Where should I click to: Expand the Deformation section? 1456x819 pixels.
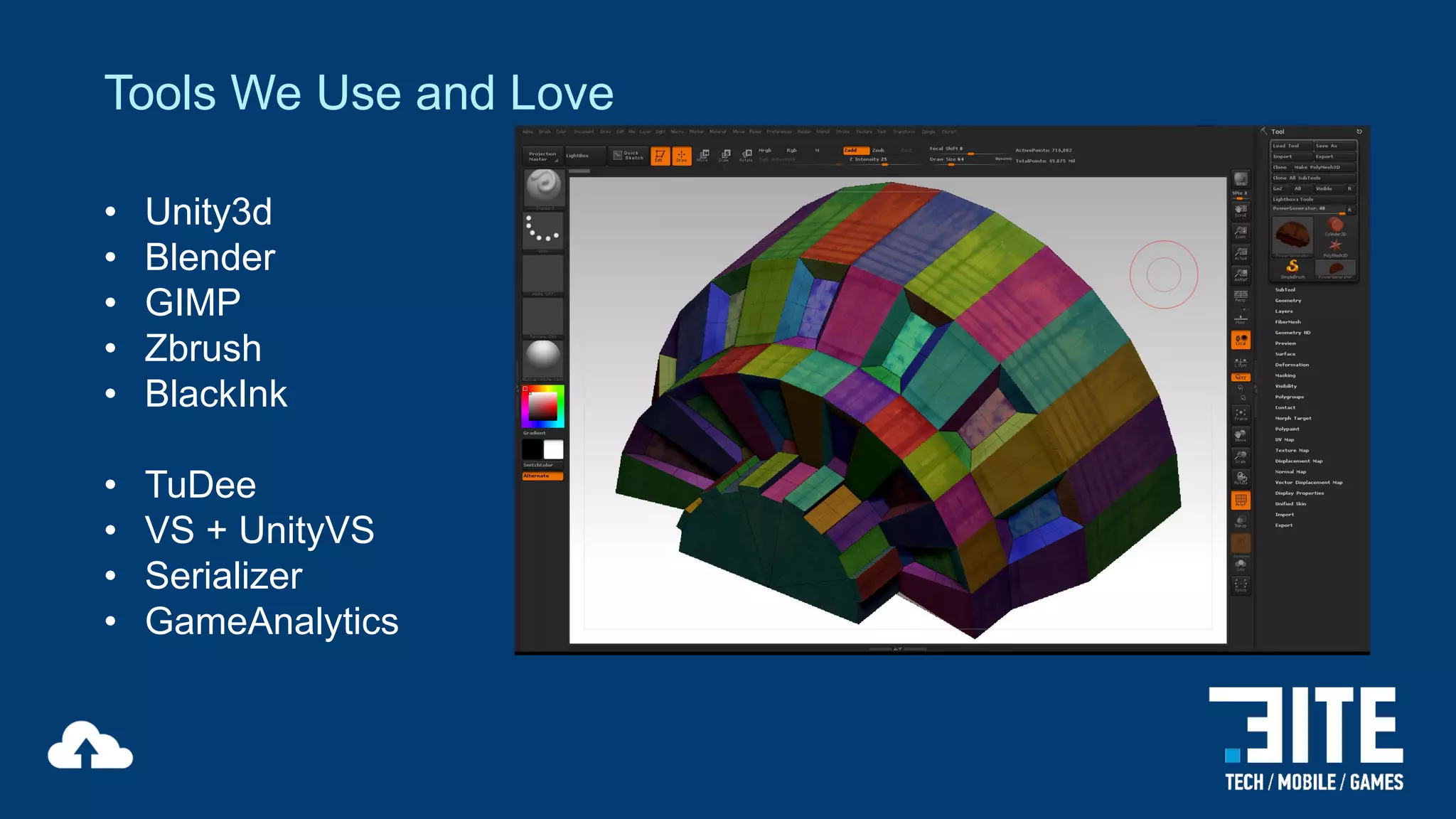click(1292, 365)
